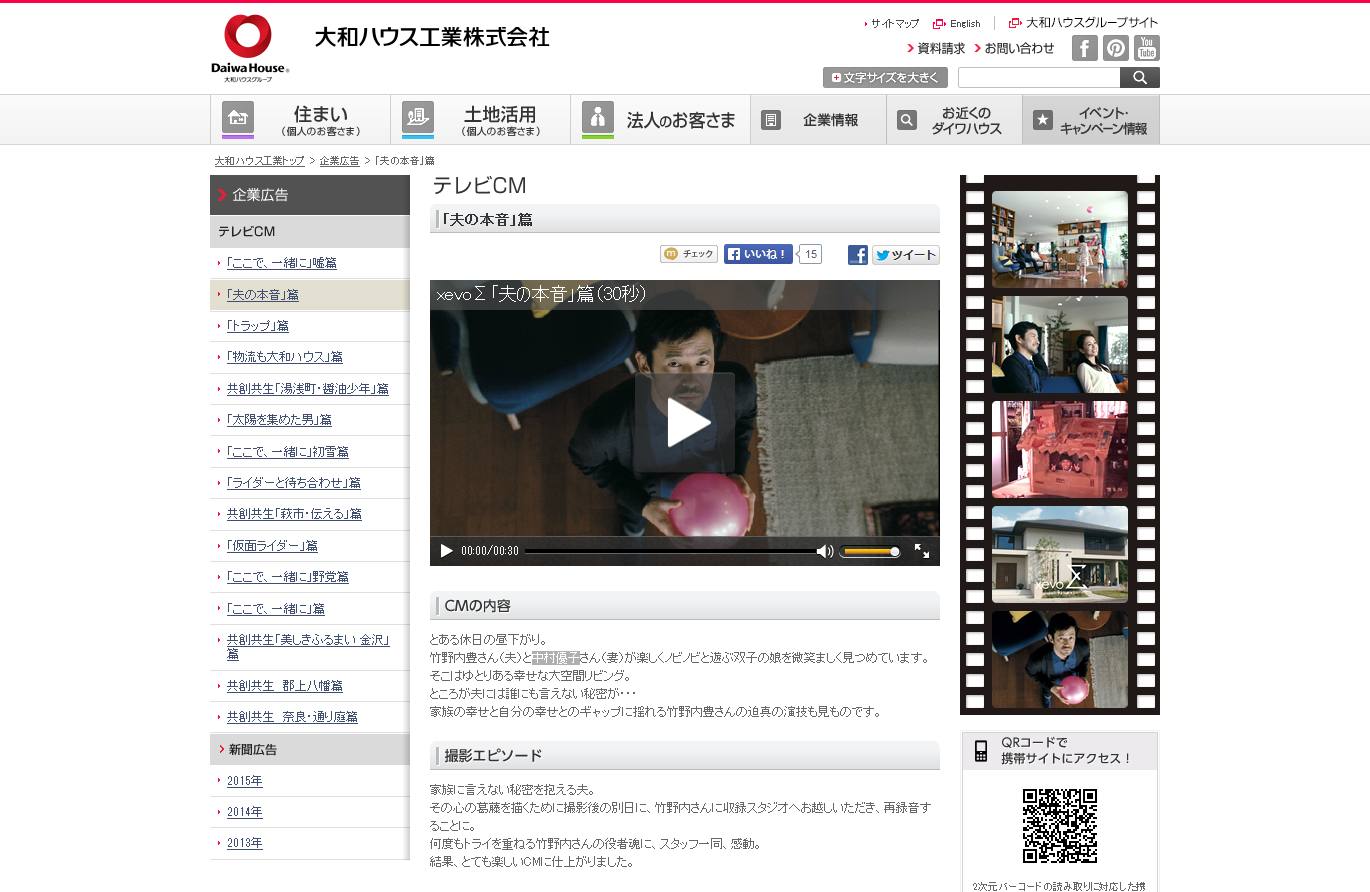Open the イベント・キャンペーン情報 tab

point(1091,120)
